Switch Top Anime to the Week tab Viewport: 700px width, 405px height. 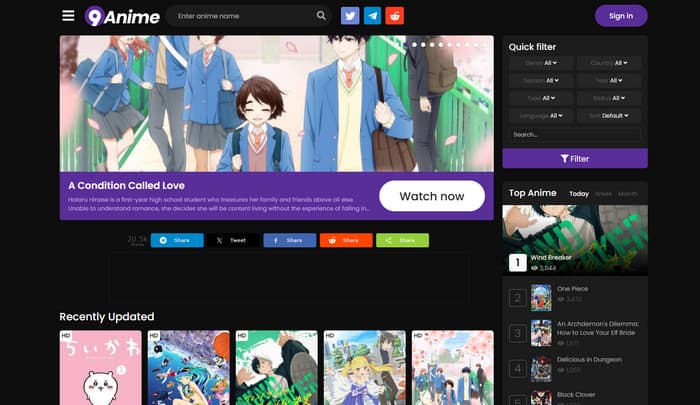(x=603, y=194)
